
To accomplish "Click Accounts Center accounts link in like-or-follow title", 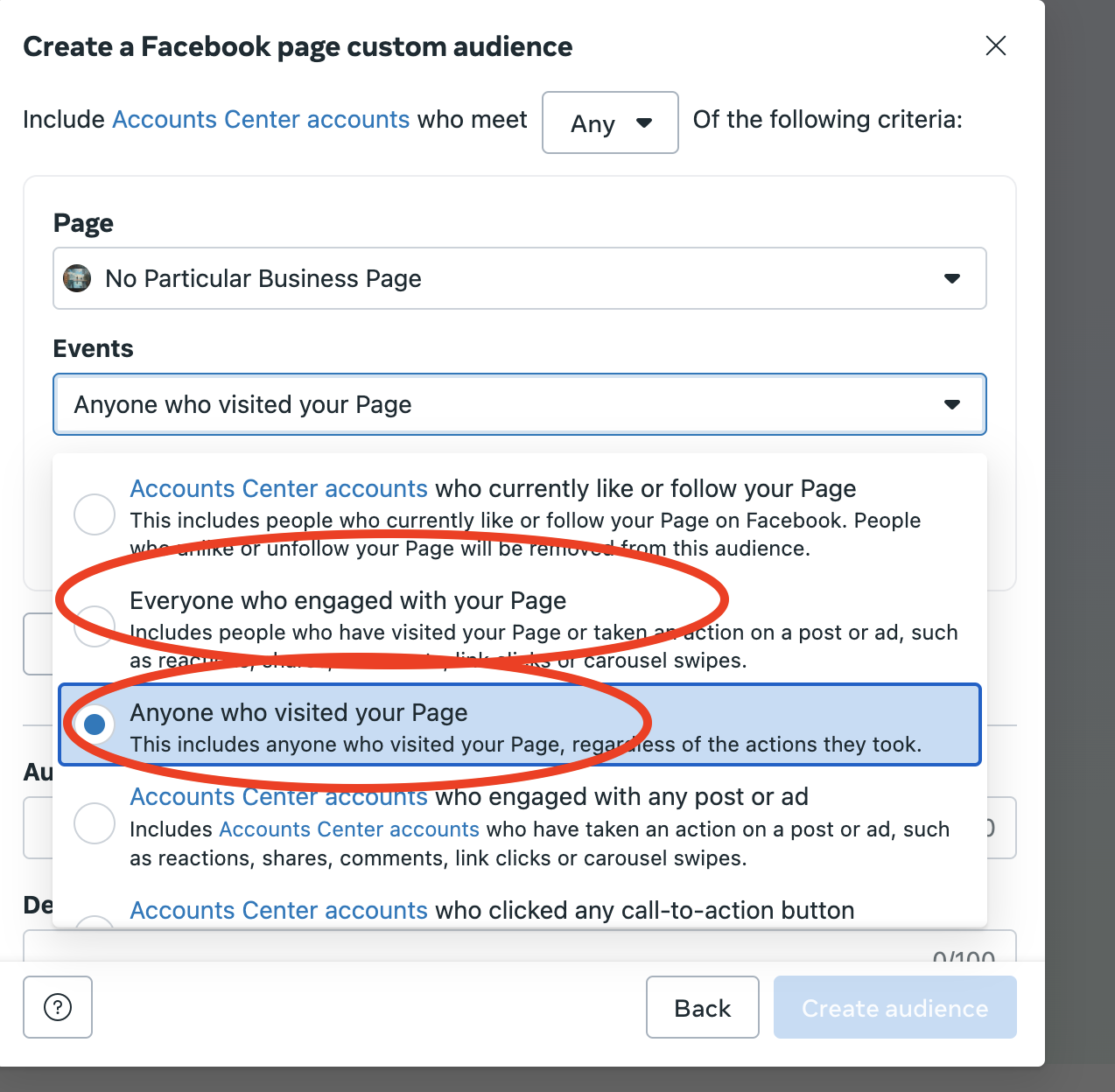I will [x=278, y=488].
